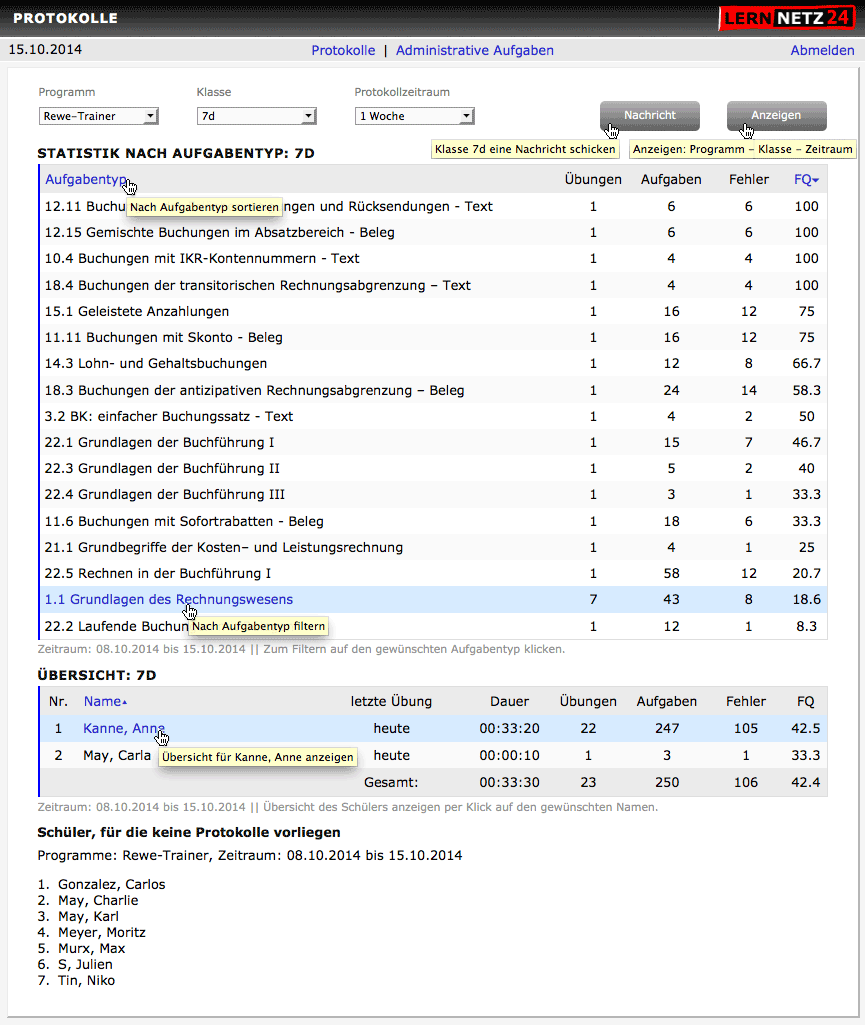This screenshot has width=865, height=1025.
Task: Click the Abmelden link
Action: point(822,50)
